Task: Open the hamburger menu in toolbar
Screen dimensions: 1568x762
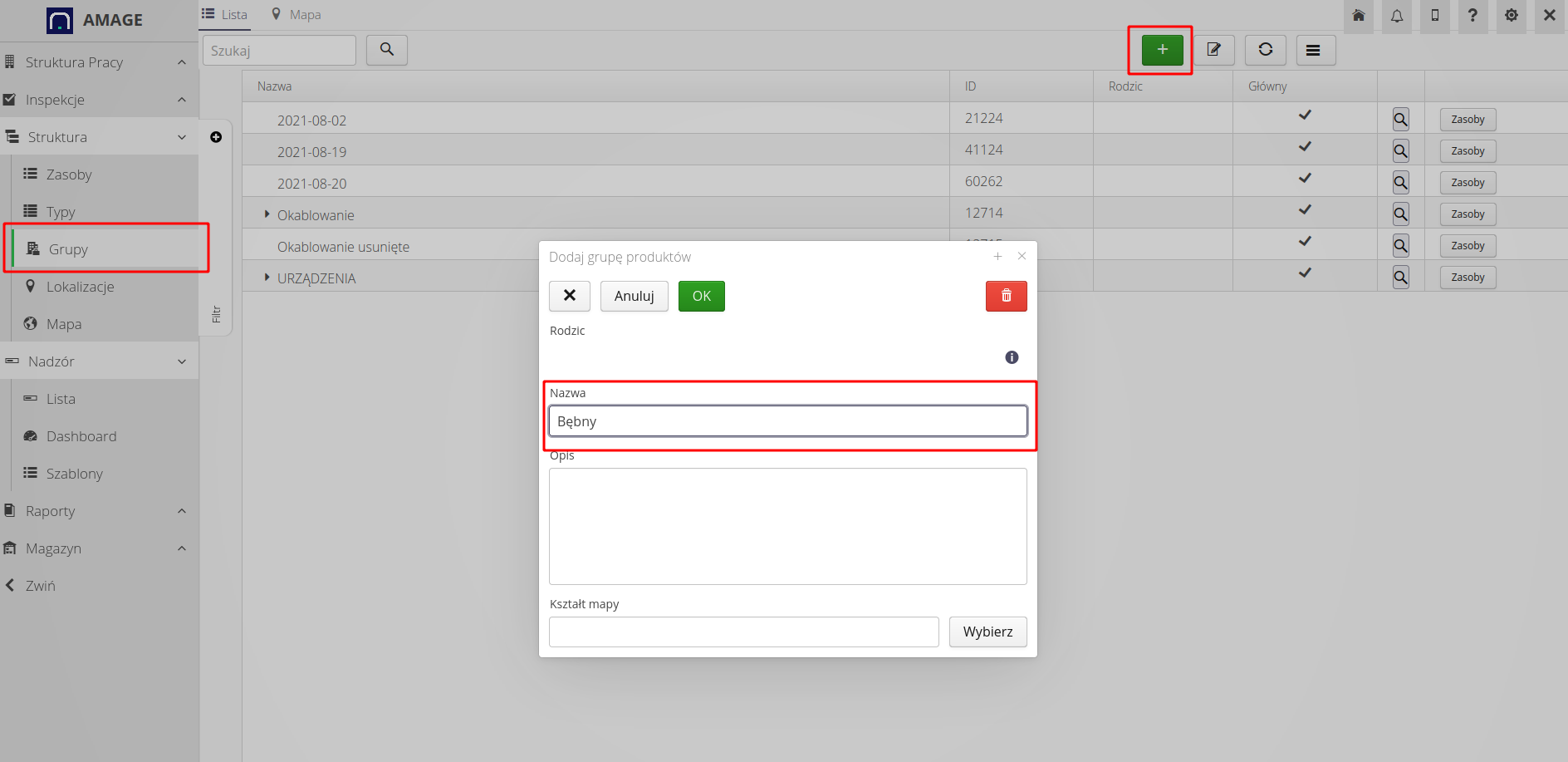Action: (x=1313, y=50)
